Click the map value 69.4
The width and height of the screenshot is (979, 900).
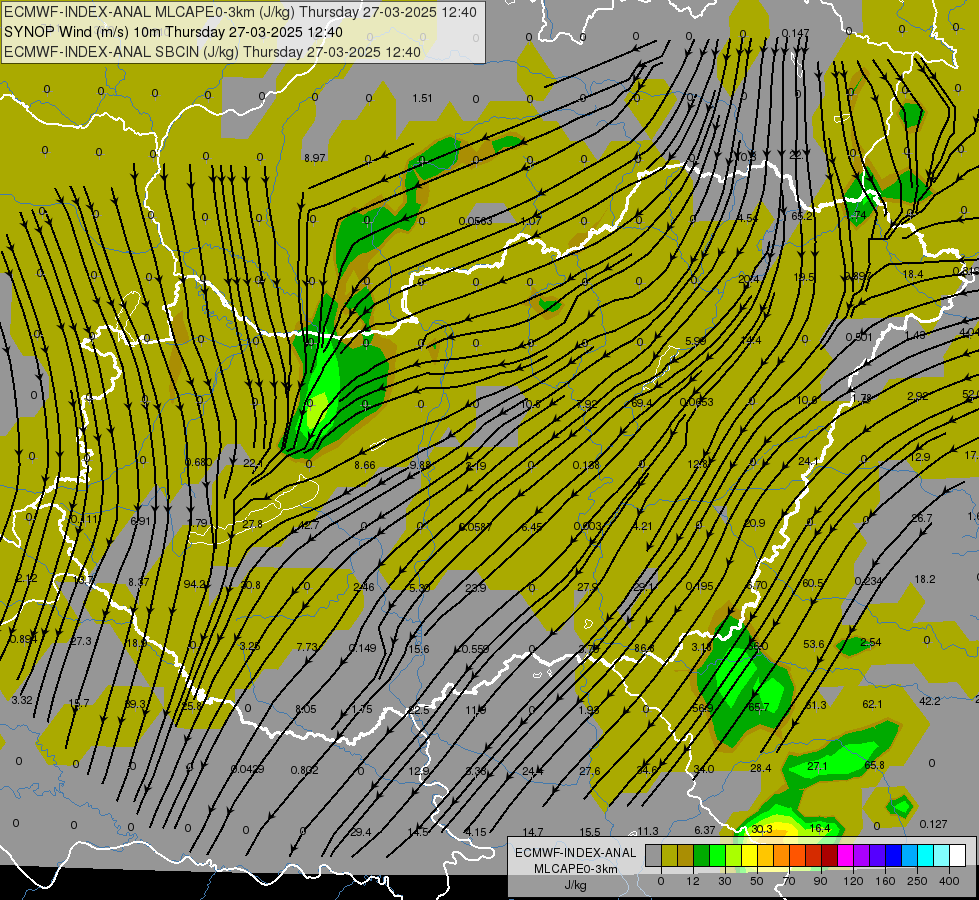click(642, 403)
